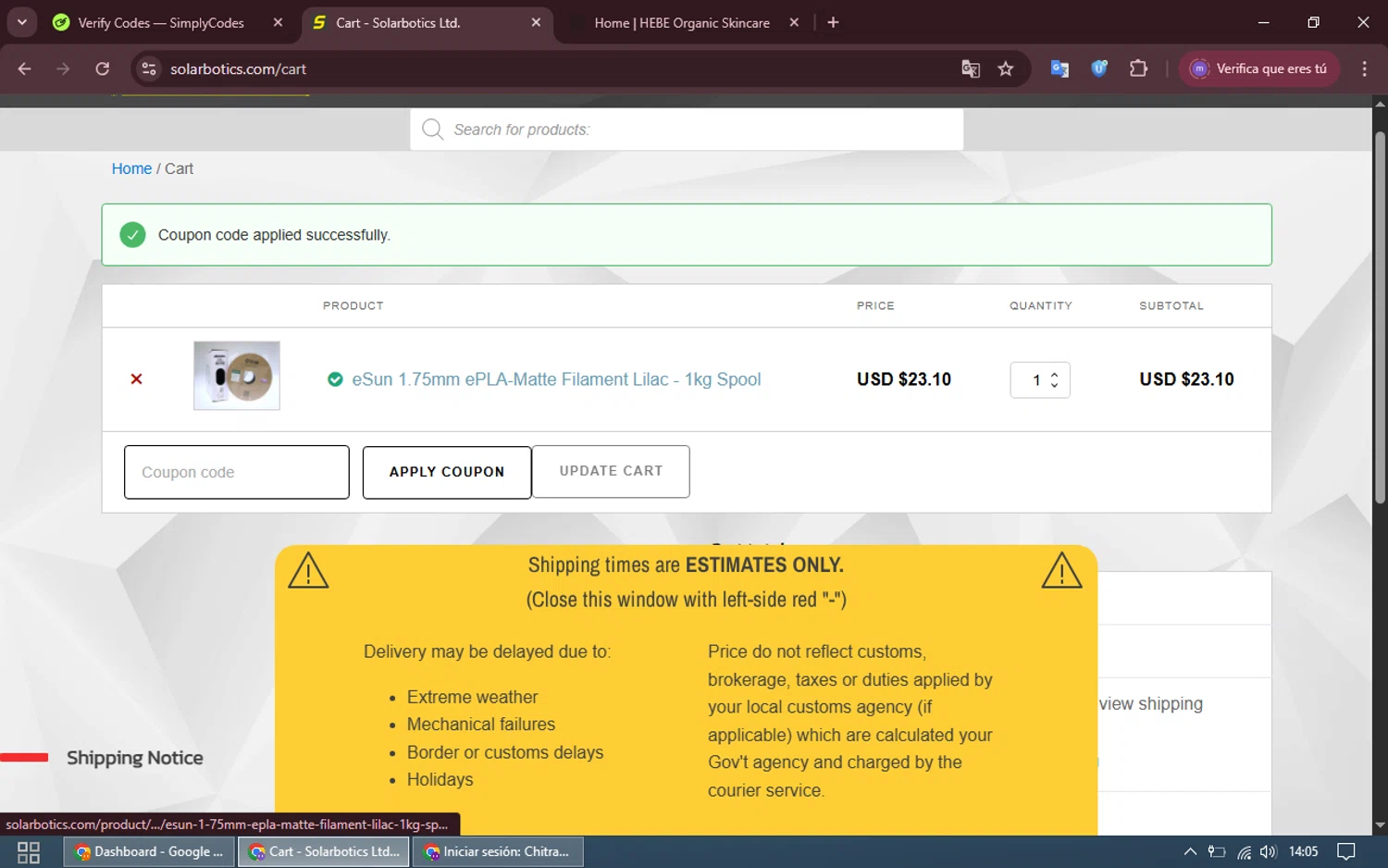
Task: Click the taskbar clock 14:05
Action: tap(1303, 852)
